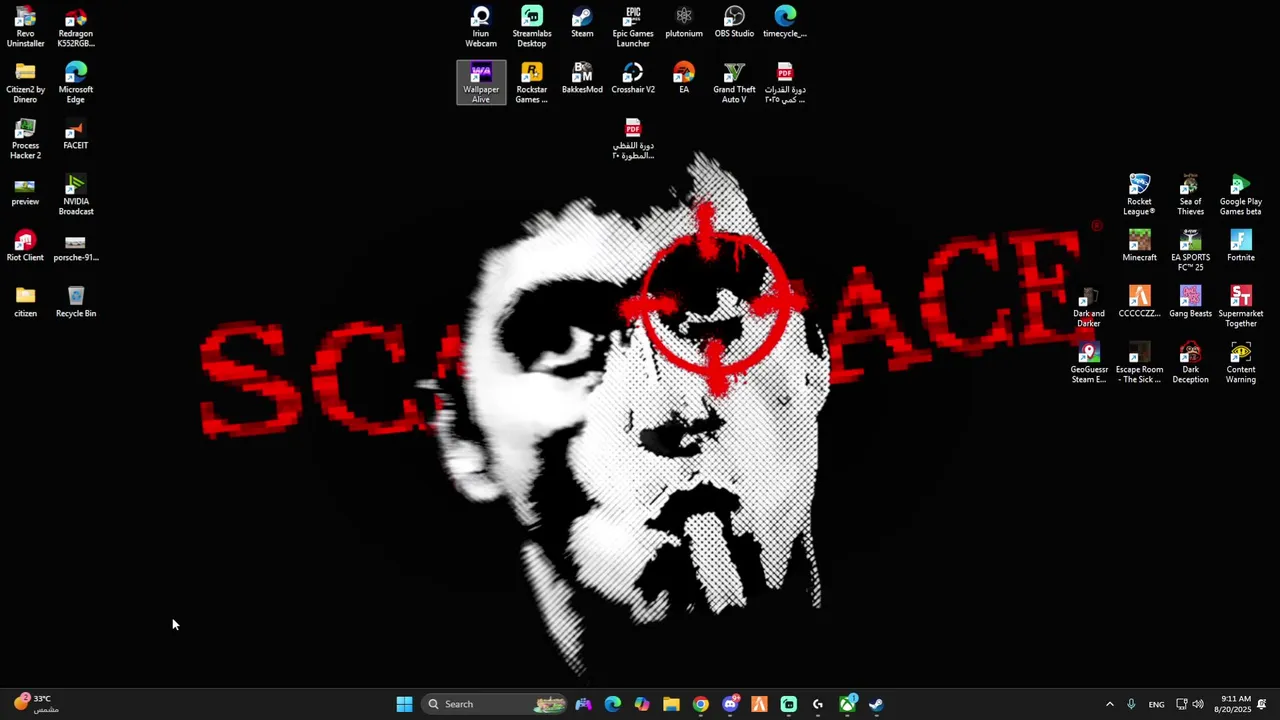Select the Rocket League shortcut
The image size is (1280, 720).
(1139, 195)
